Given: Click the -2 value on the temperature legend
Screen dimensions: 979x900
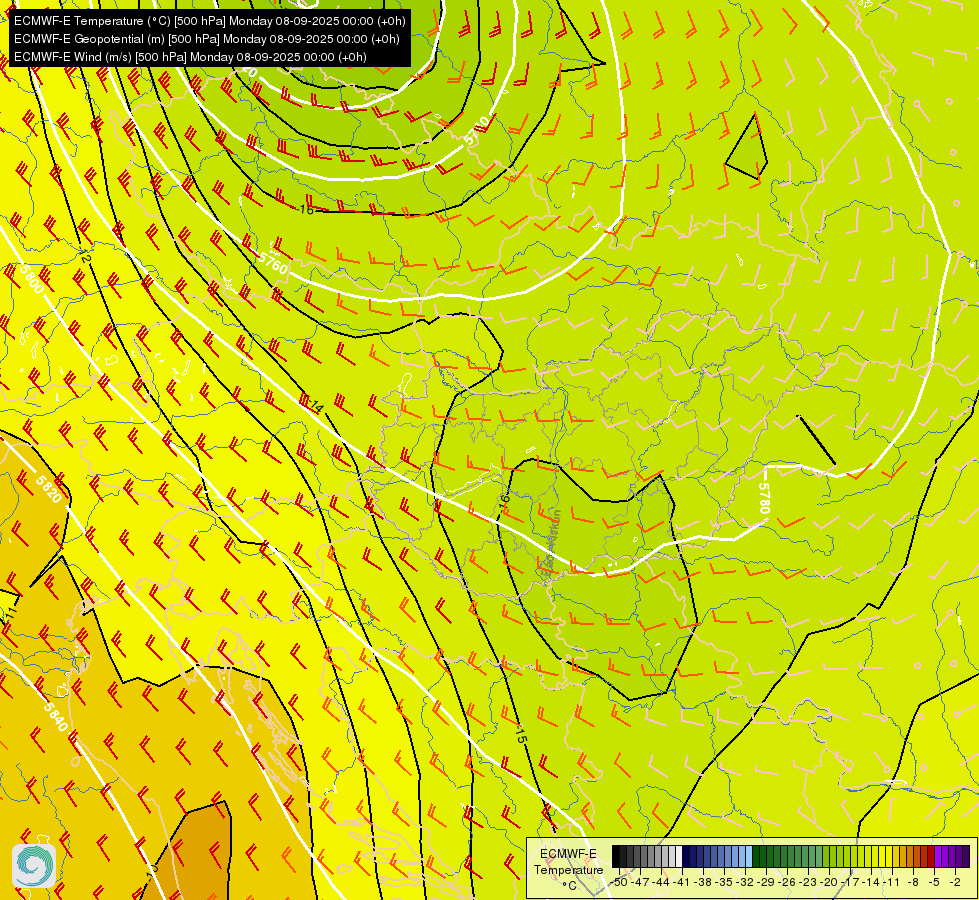Looking at the screenshot, I should click(955, 882).
